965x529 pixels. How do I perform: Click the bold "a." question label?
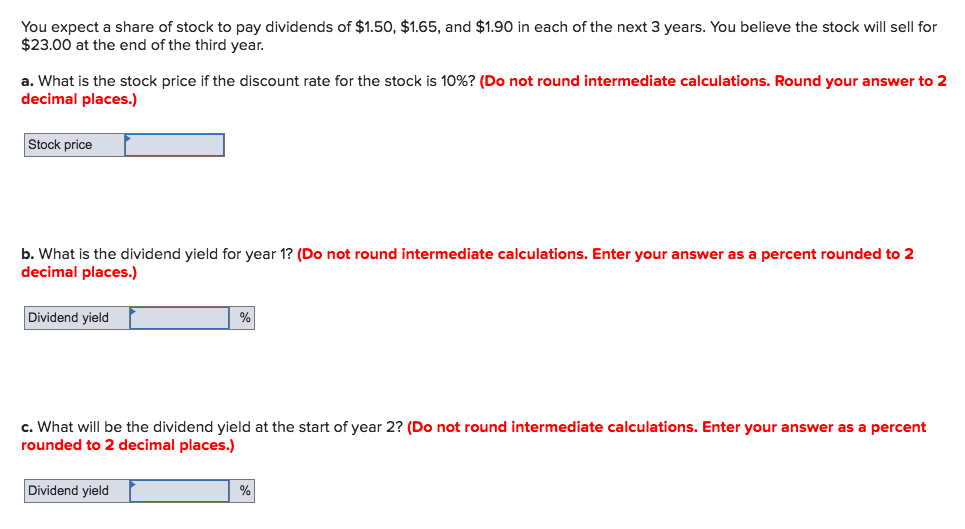(28, 81)
